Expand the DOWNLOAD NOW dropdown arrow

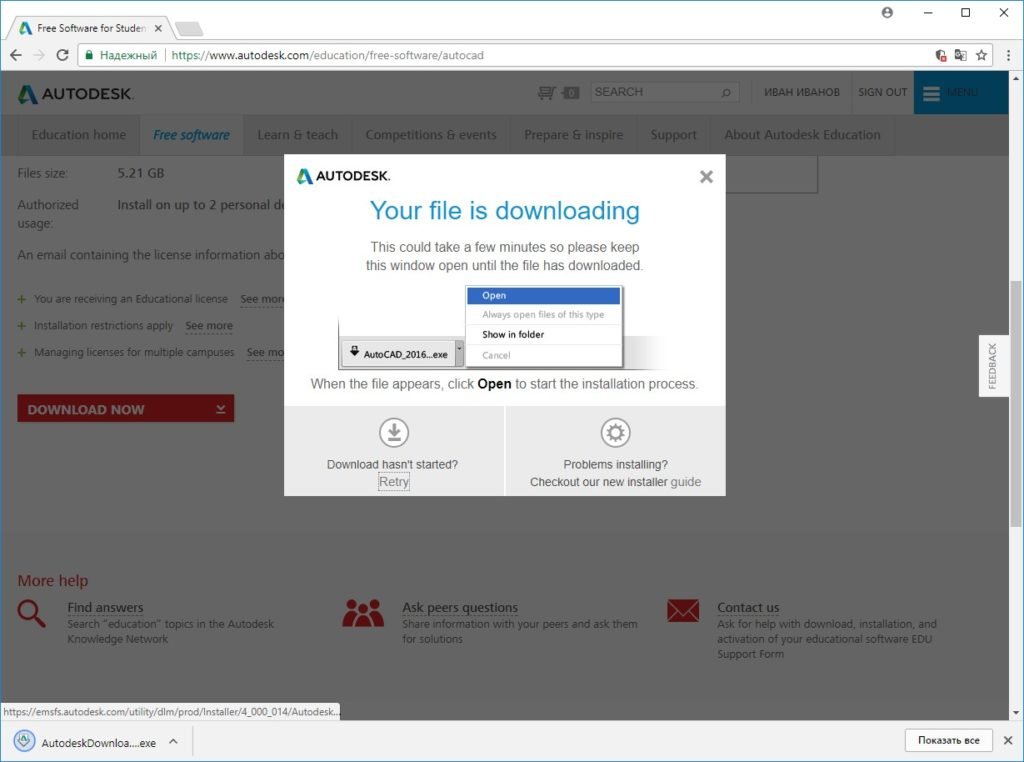(221, 409)
